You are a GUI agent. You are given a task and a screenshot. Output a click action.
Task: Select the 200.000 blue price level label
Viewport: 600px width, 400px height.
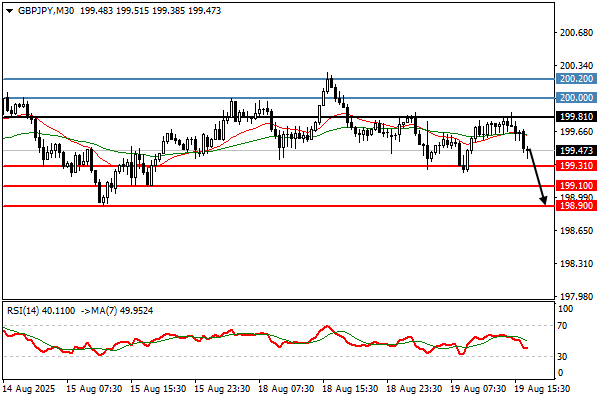tap(576, 98)
